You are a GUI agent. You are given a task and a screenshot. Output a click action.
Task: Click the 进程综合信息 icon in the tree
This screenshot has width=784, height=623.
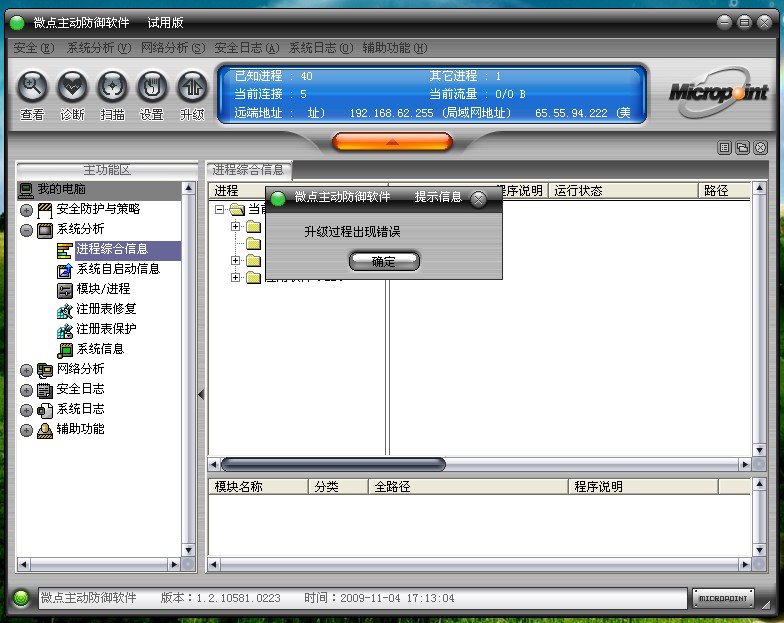tap(64, 250)
